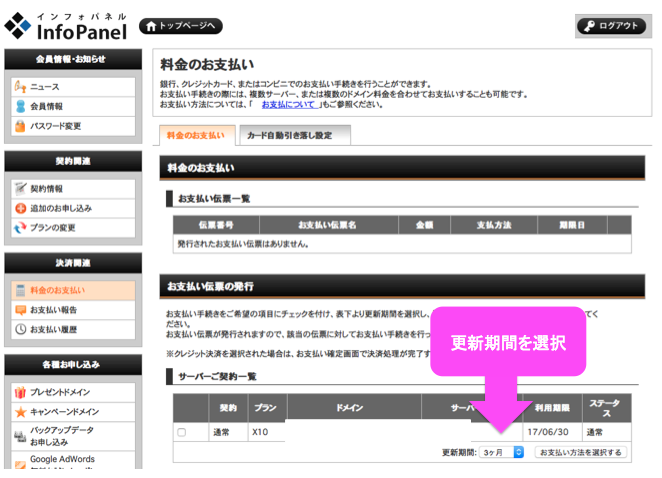Click the お支払い伝票名 column header

(328, 225)
